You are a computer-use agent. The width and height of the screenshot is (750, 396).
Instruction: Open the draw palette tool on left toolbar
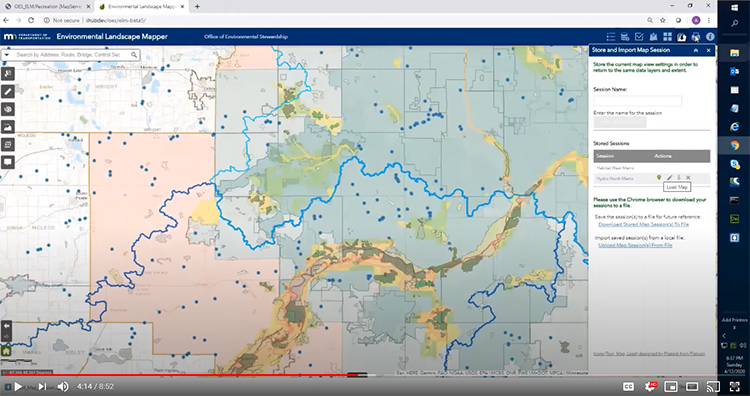pyautogui.click(x=8, y=109)
